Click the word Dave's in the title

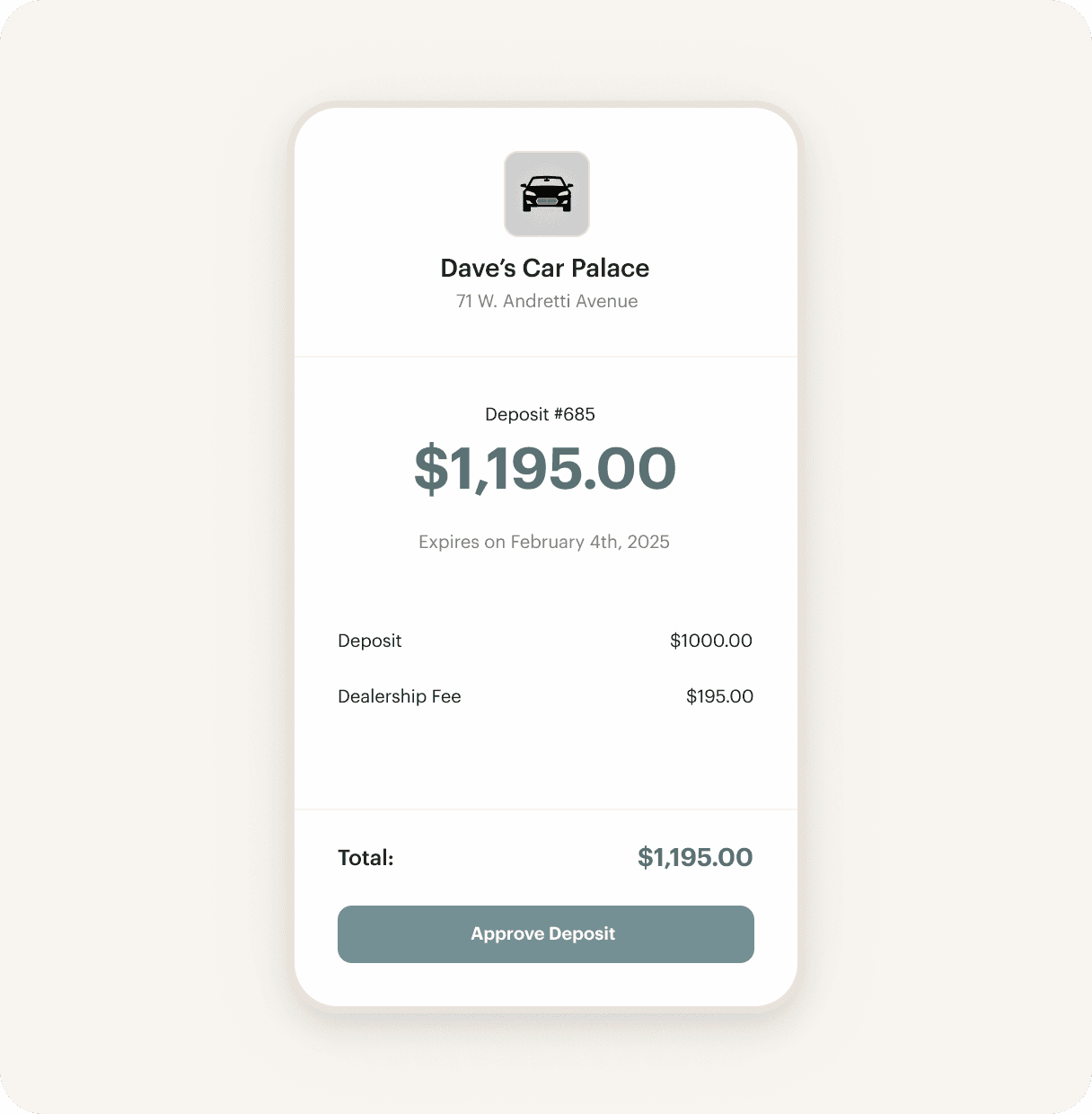tap(478, 268)
